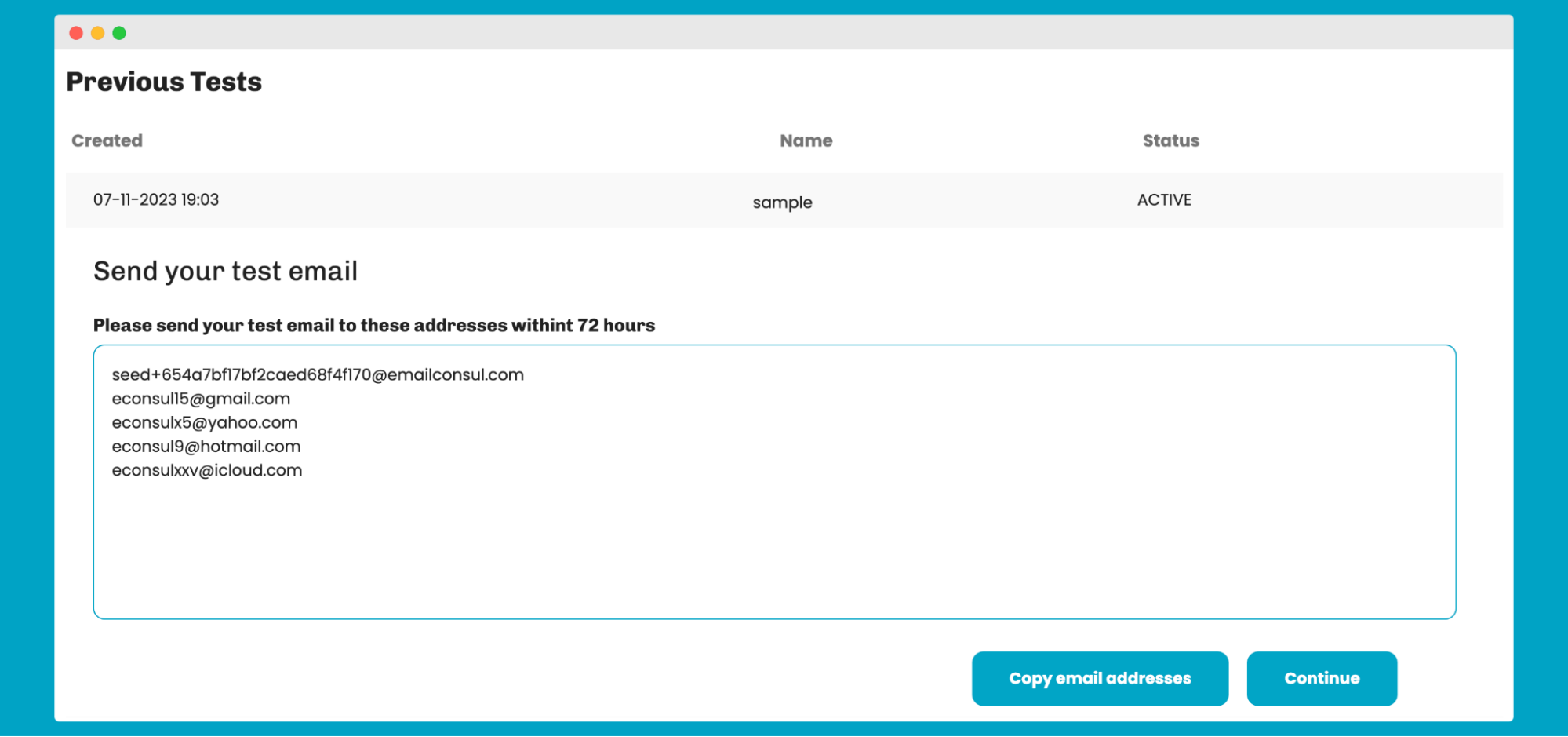Image resolution: width=1568 pixels, height=737 pixels.
Task: Click the test name 'sample'
Action: point(783,202)
